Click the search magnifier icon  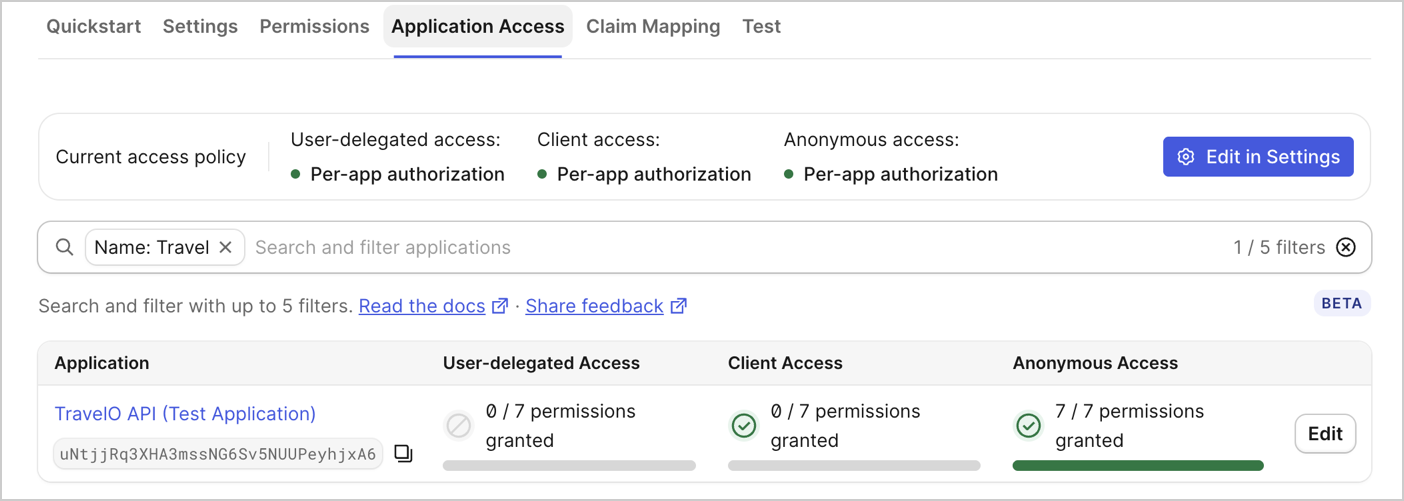tap(64, 247)
